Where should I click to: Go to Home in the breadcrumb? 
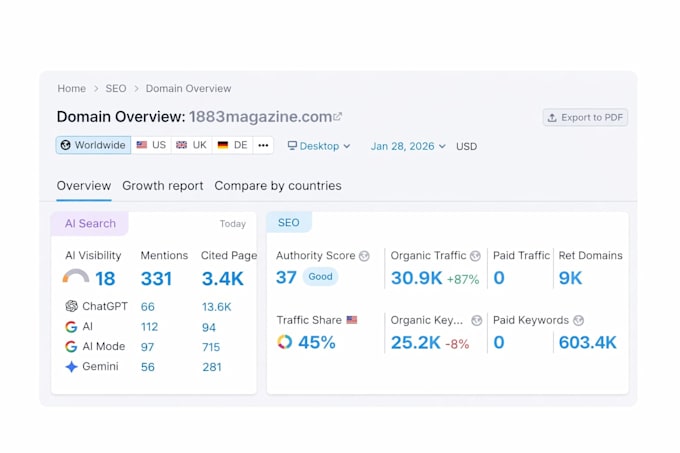(x=72, y=88)
